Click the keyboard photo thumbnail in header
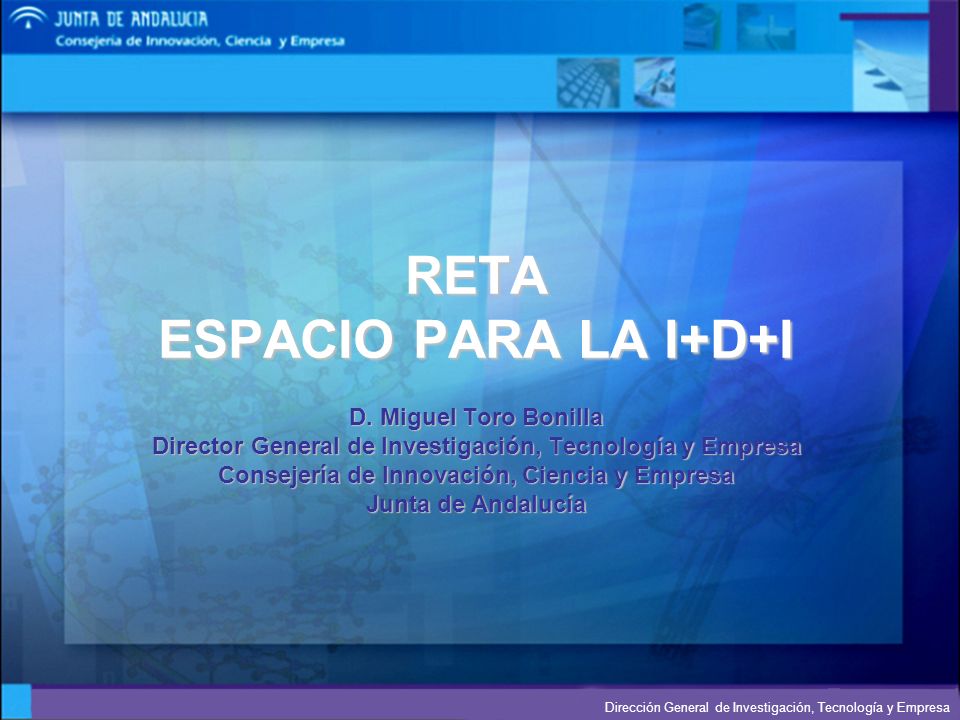The width and height of the screenshot is (960, 720). (x=588, y=83)
